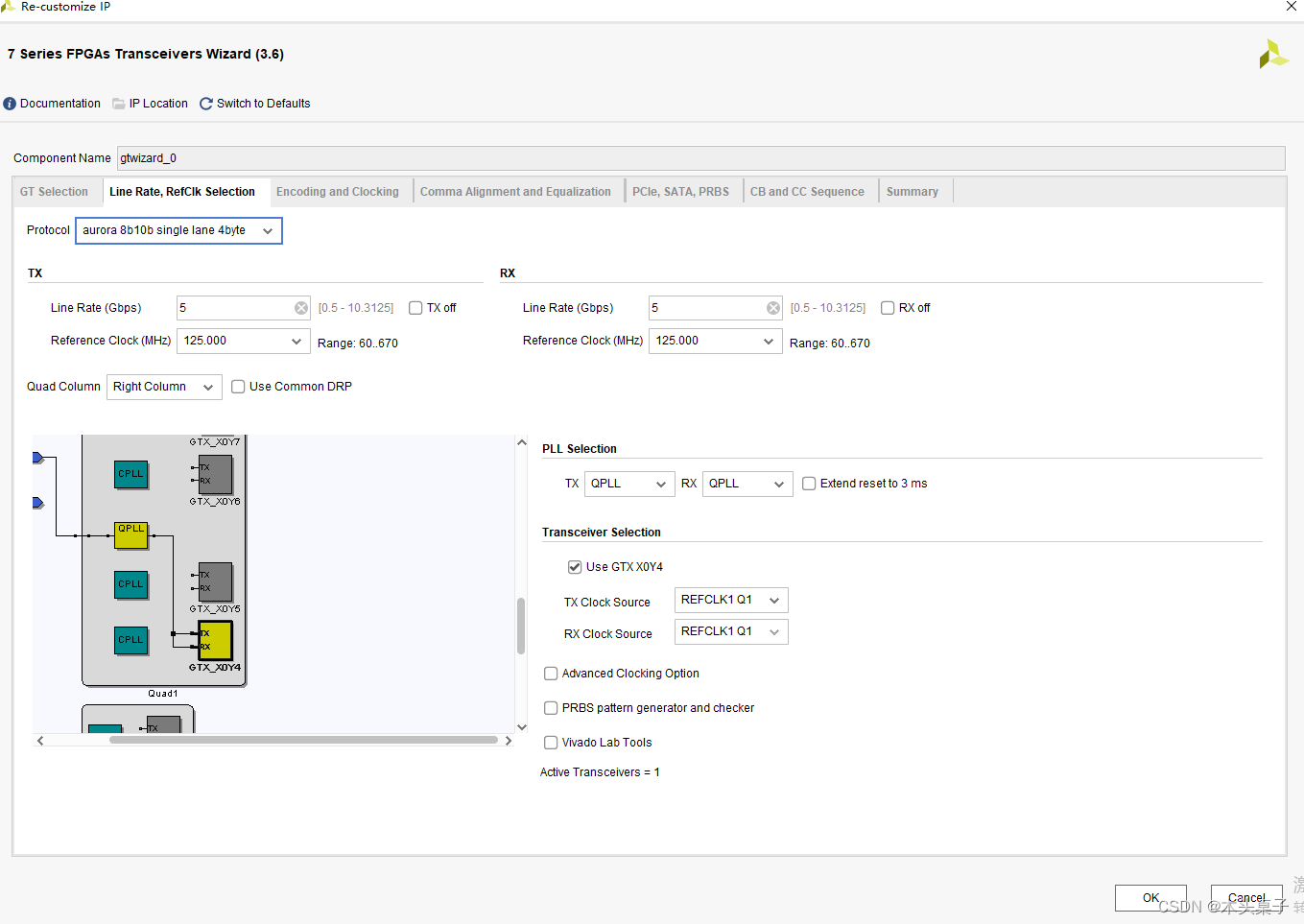1304x924 pixels.
Task: Open the CB and CC Sequence tab
Action: (x=807, y=192)
